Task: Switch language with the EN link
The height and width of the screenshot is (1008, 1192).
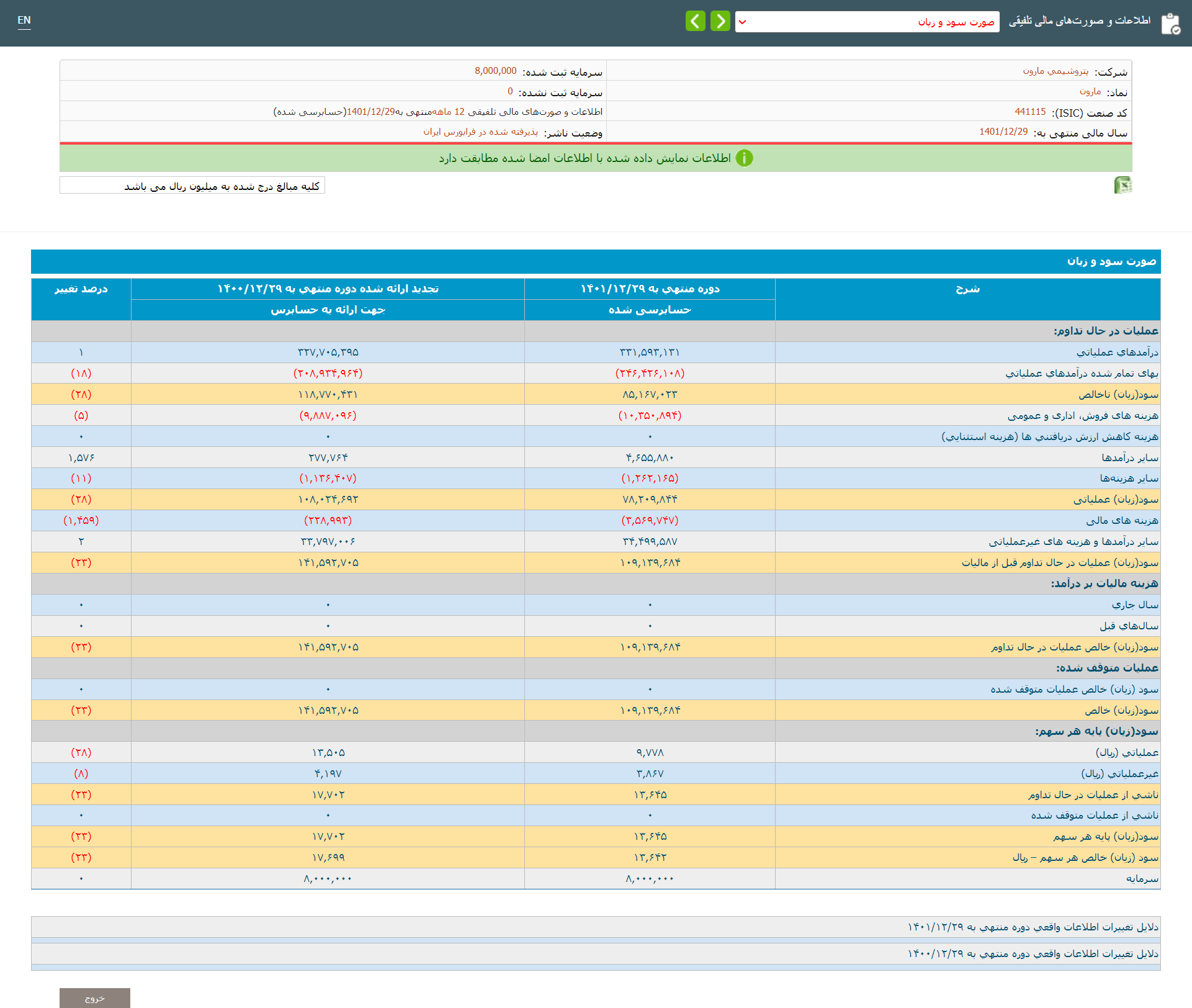Action: pos(24,20)
